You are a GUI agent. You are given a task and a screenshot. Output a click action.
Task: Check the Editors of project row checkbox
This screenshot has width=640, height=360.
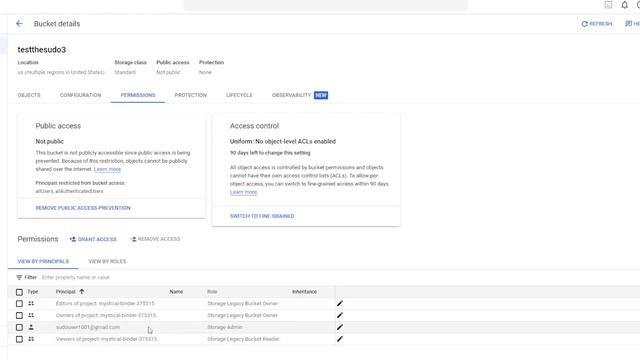click(19, 304)
